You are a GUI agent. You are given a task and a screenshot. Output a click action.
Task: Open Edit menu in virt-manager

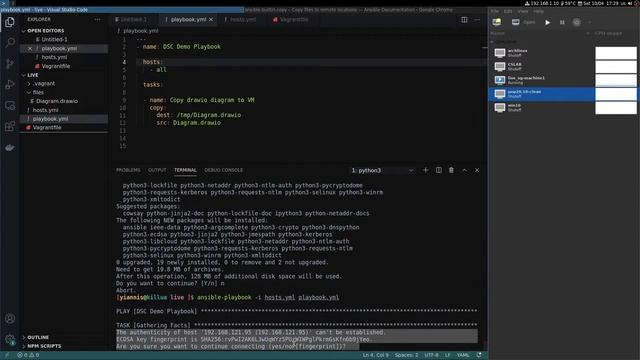tap(508, 11)
